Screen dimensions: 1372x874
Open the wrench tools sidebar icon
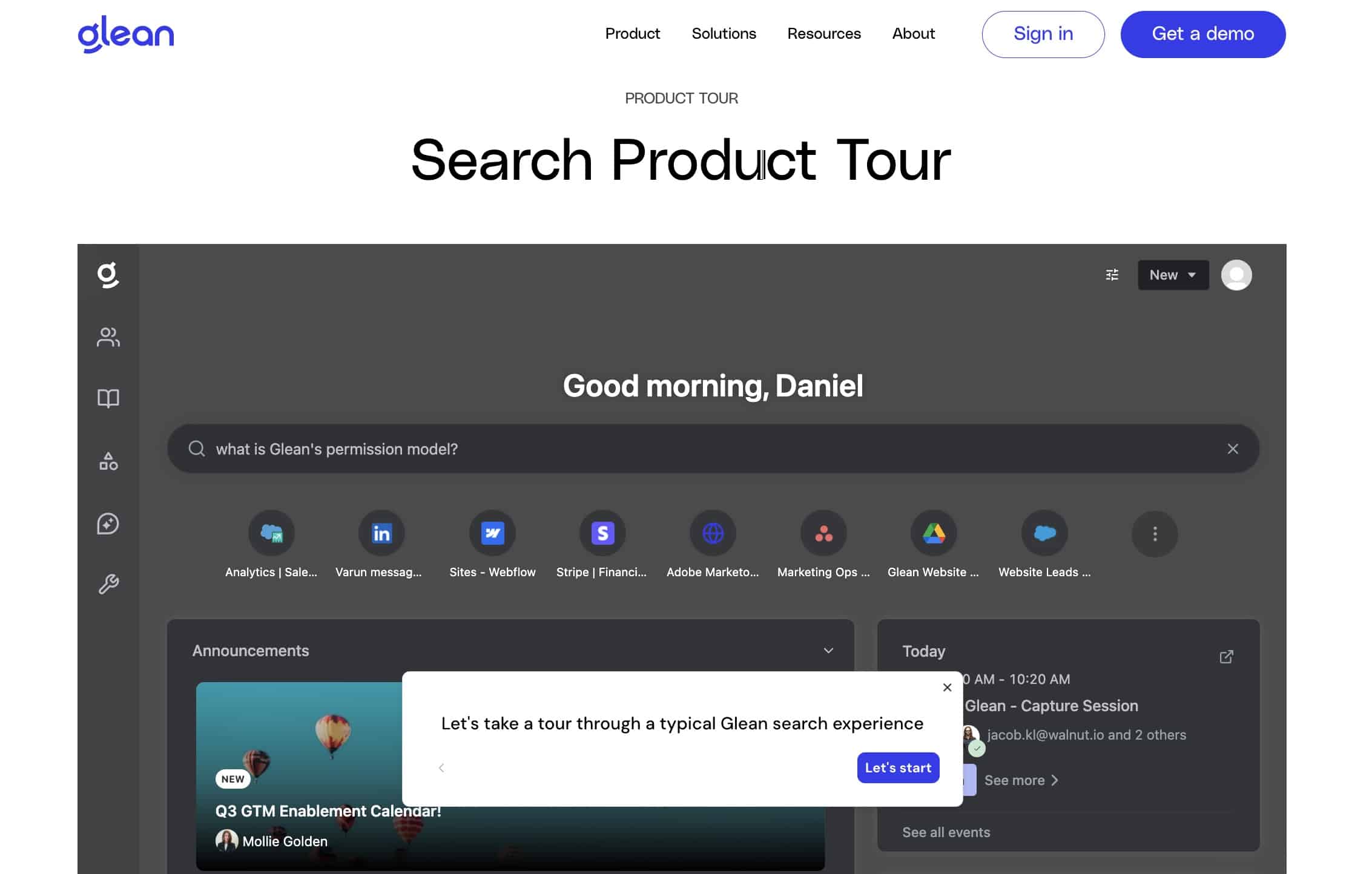point(108,584)
